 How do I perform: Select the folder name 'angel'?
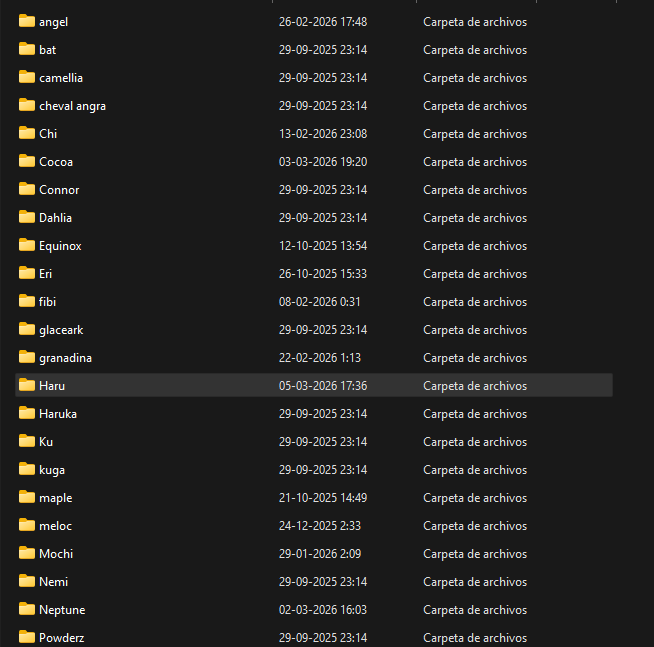pyautogui.click(x=53, y=22)
